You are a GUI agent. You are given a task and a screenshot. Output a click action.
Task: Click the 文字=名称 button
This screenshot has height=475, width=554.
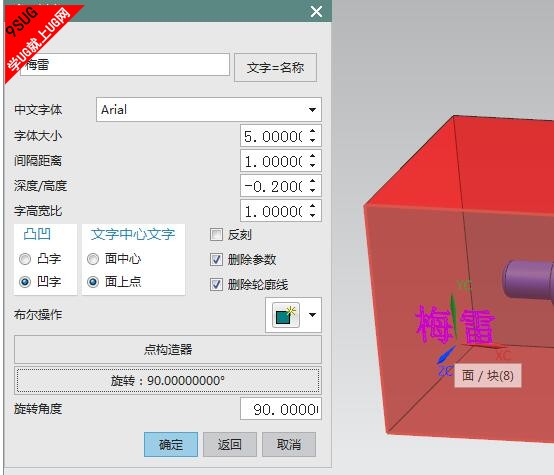pos(275,68)
